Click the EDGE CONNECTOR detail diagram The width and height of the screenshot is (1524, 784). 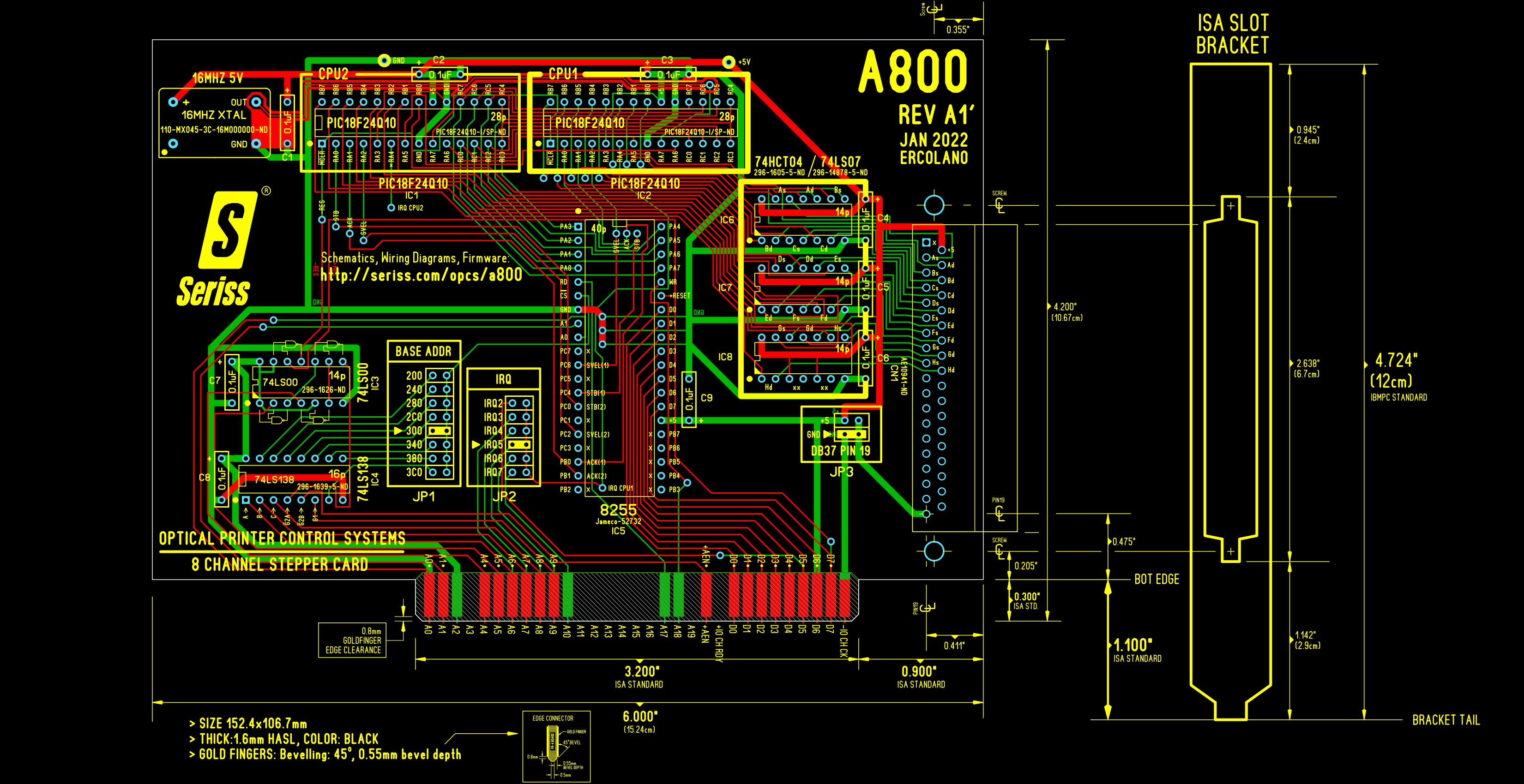556,746
